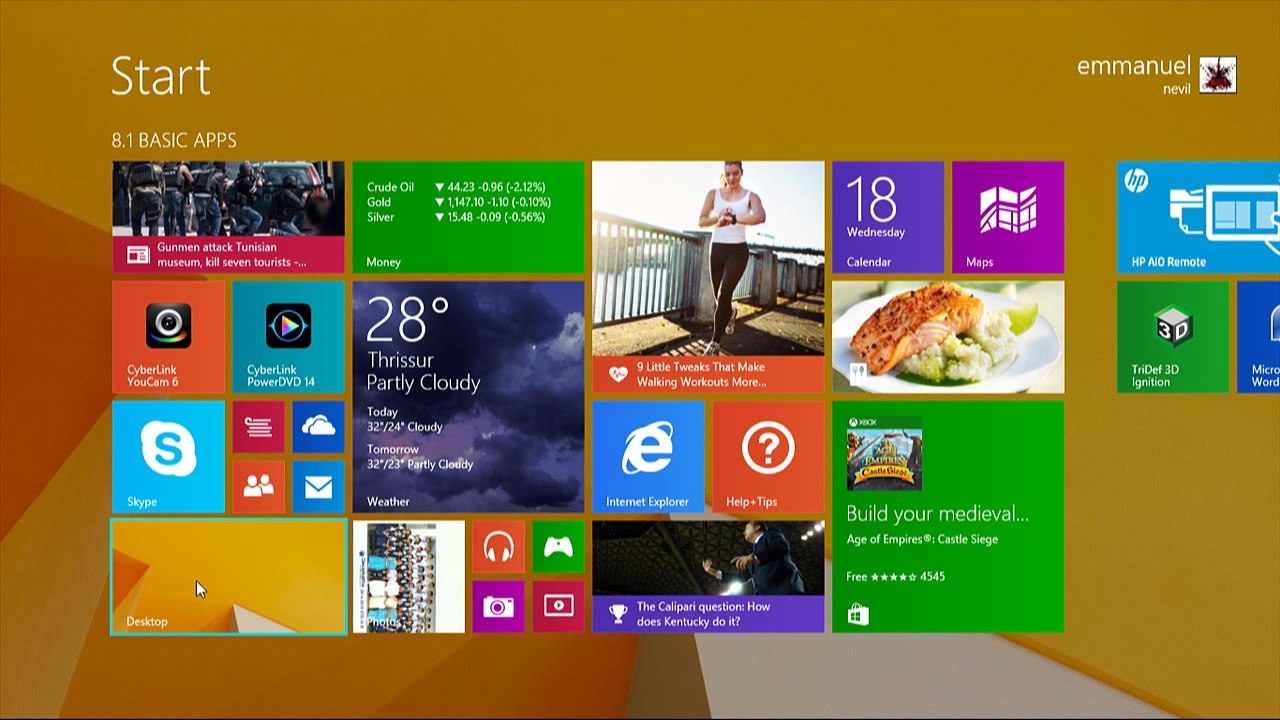The image size is (1280, 720).
Task: Open Sports tile about Calipari question
Action: pyautogui.click(x=708, y=577)
